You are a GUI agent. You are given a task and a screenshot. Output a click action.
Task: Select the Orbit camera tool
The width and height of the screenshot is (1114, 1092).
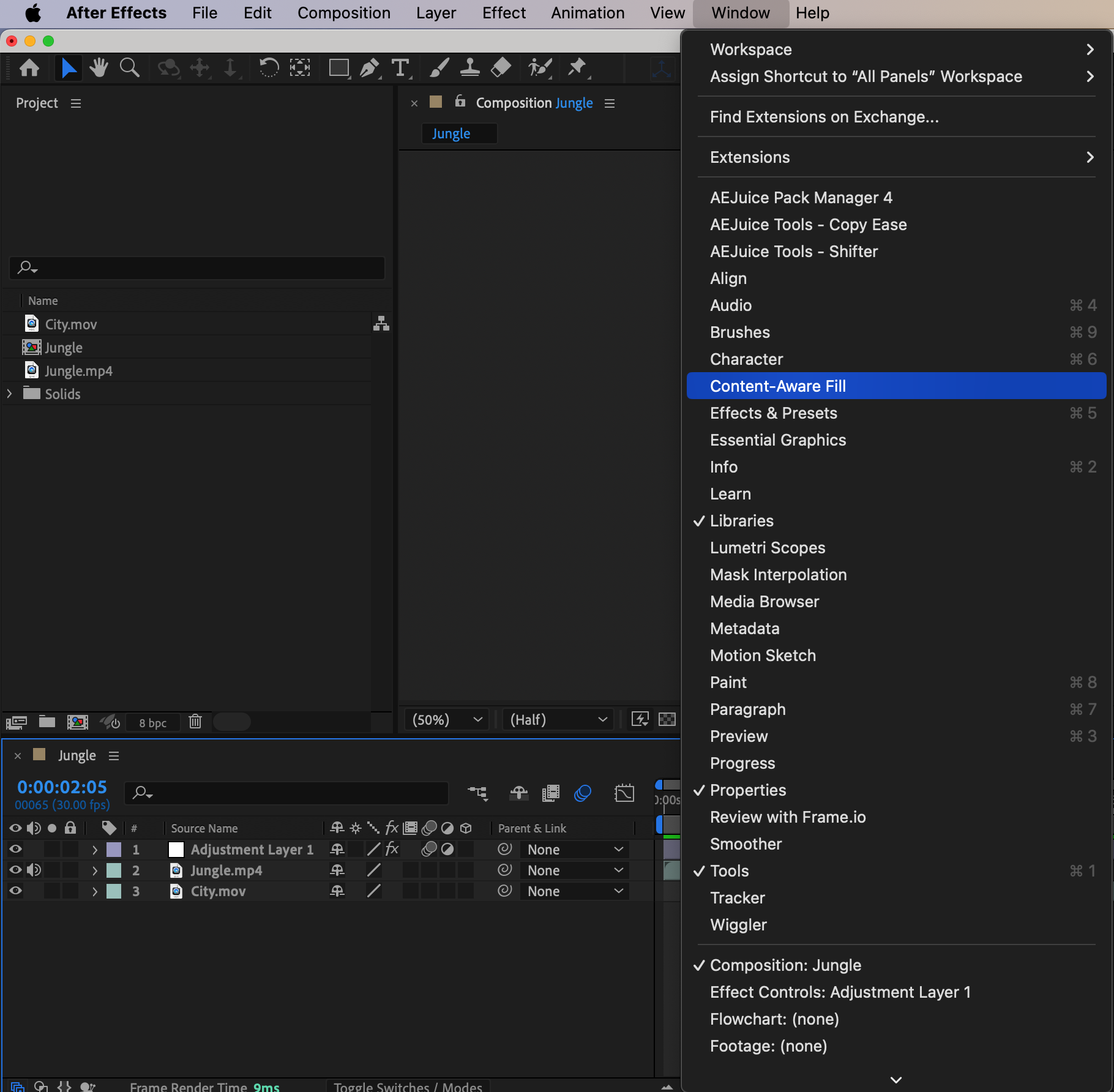(x=169, y=67)
